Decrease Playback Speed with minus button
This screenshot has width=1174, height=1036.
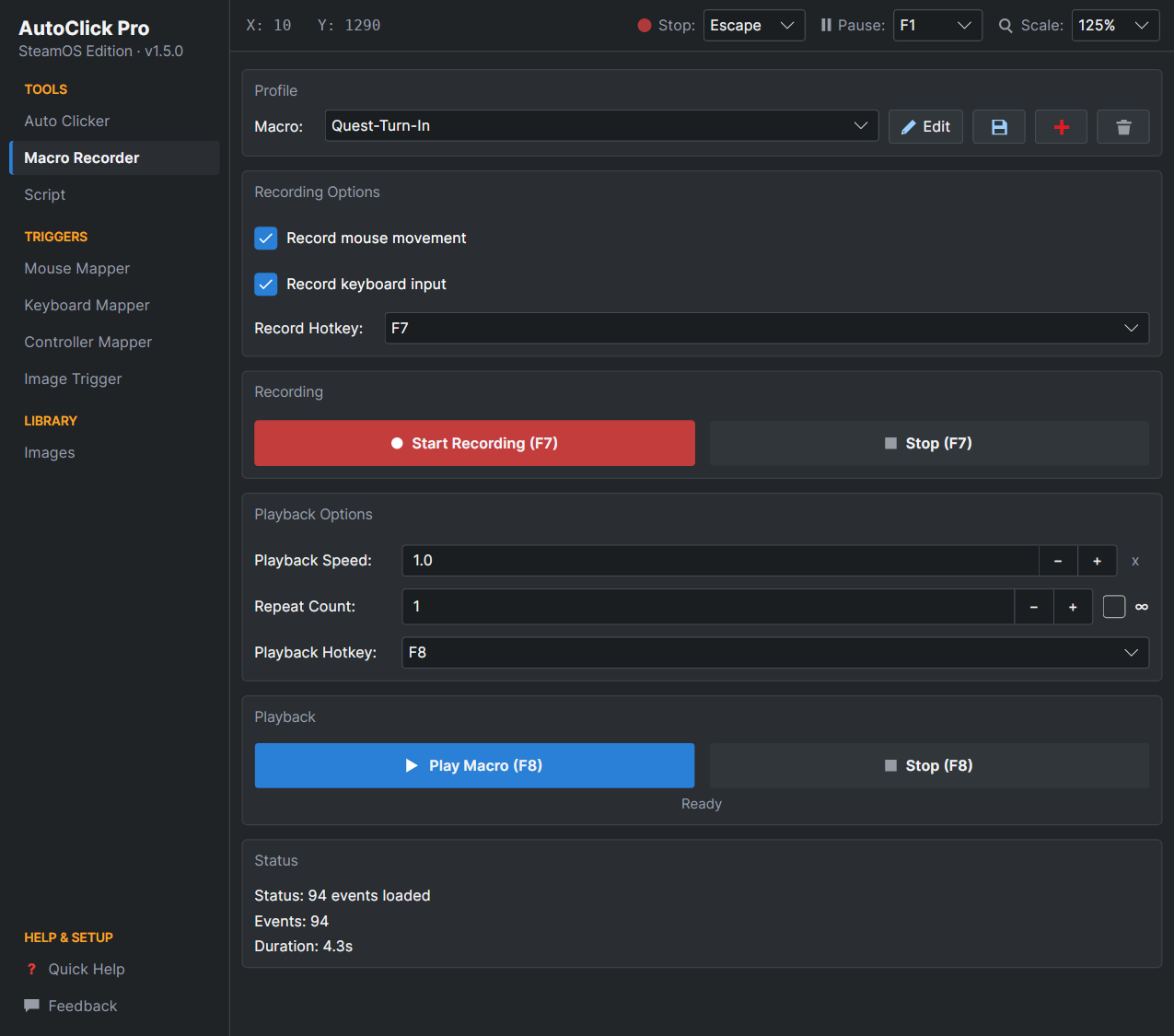[x=1058, y=561]
